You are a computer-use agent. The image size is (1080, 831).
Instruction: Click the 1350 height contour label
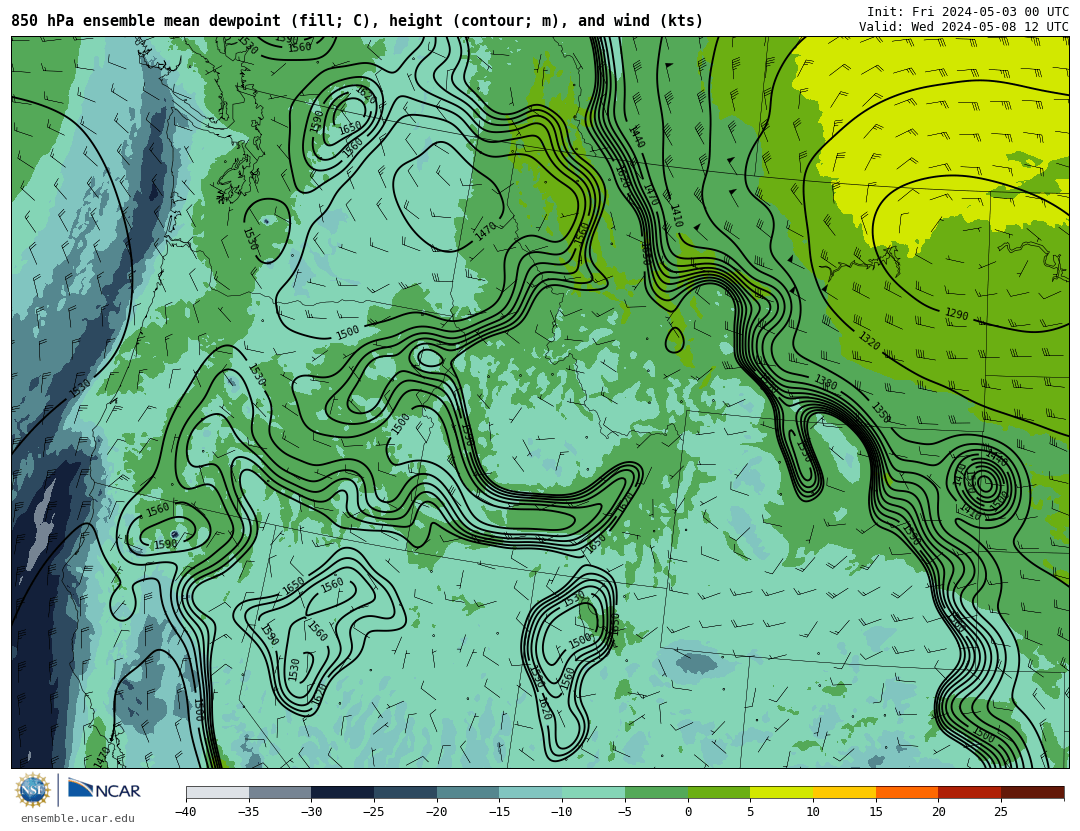(881, 411)
